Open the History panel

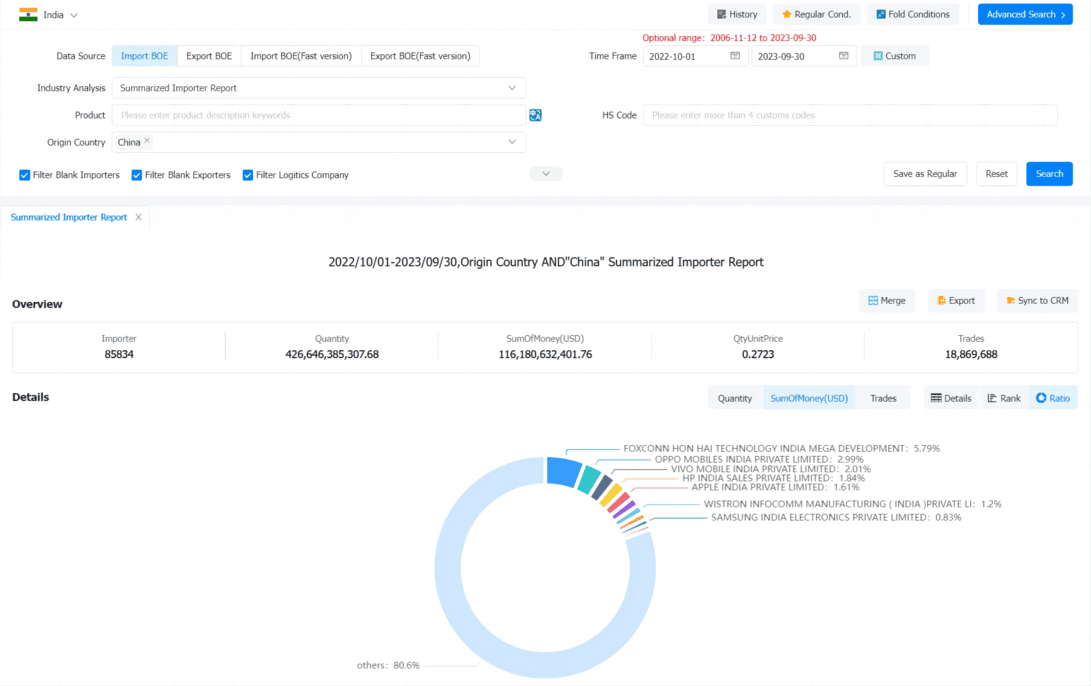click(x=737, y=15)
